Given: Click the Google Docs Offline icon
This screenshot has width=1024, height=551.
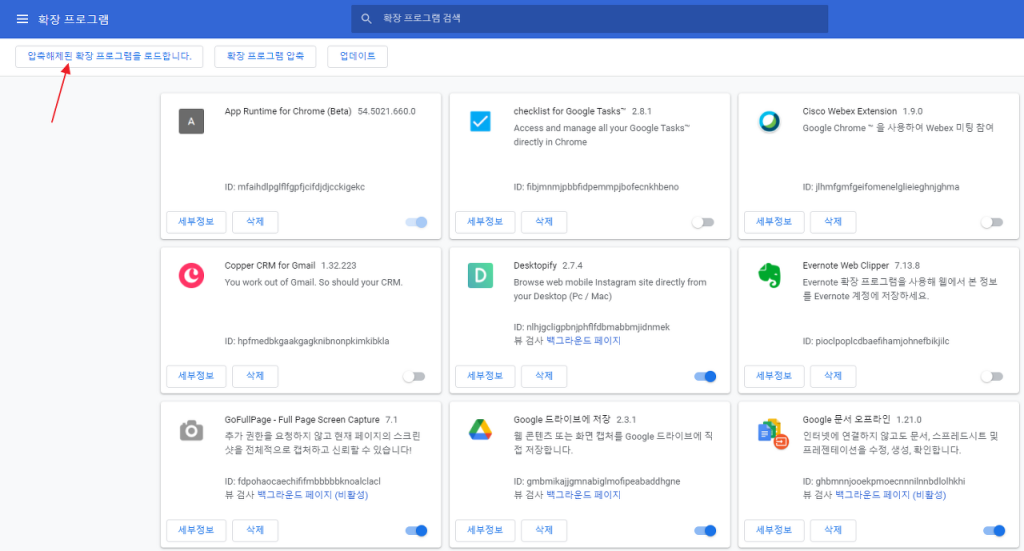Looking at the screenshot, I should (x=773, y=434).
